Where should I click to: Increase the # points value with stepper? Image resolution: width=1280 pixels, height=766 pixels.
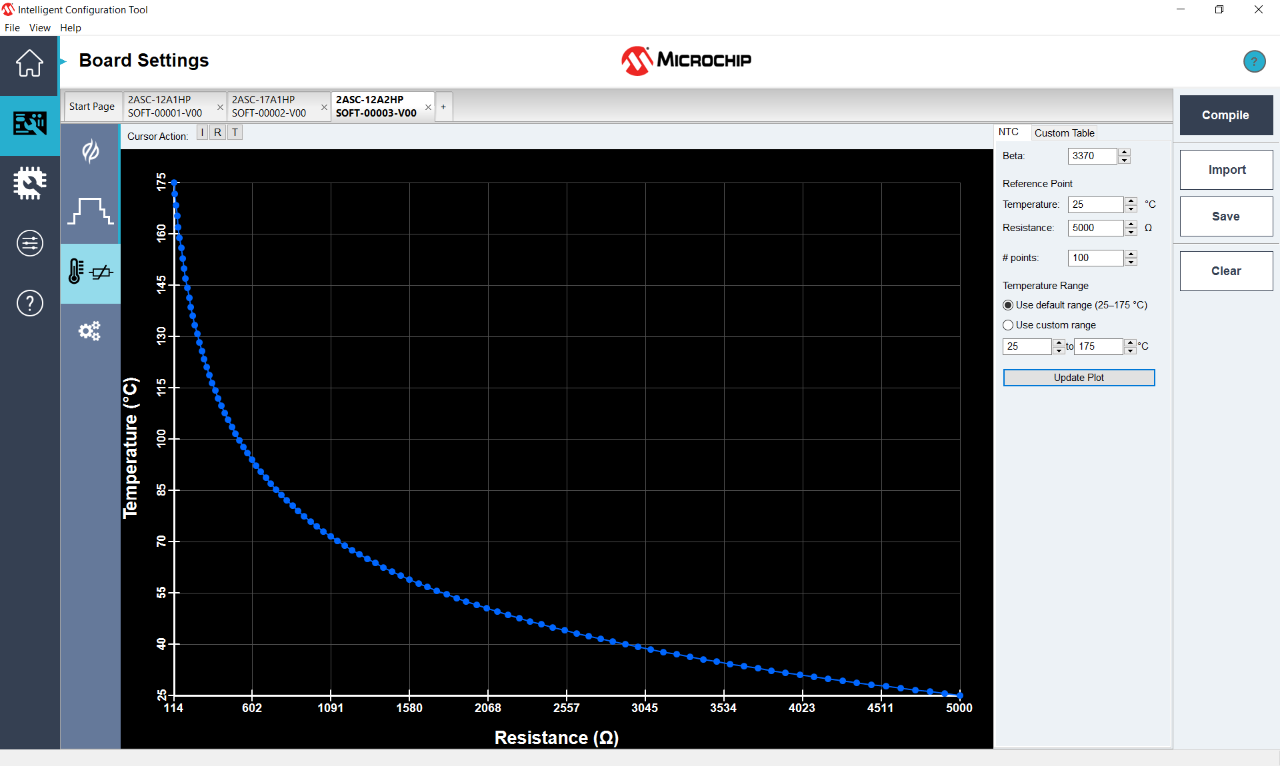(1131, 253)
